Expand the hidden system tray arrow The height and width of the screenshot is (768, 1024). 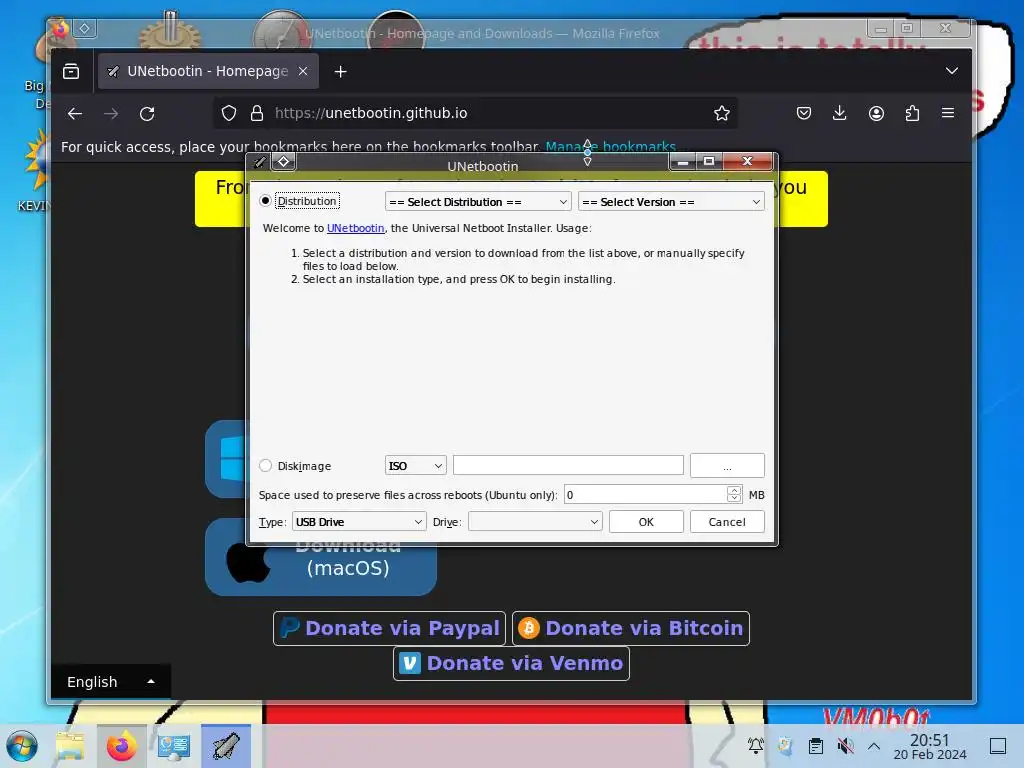874,746
